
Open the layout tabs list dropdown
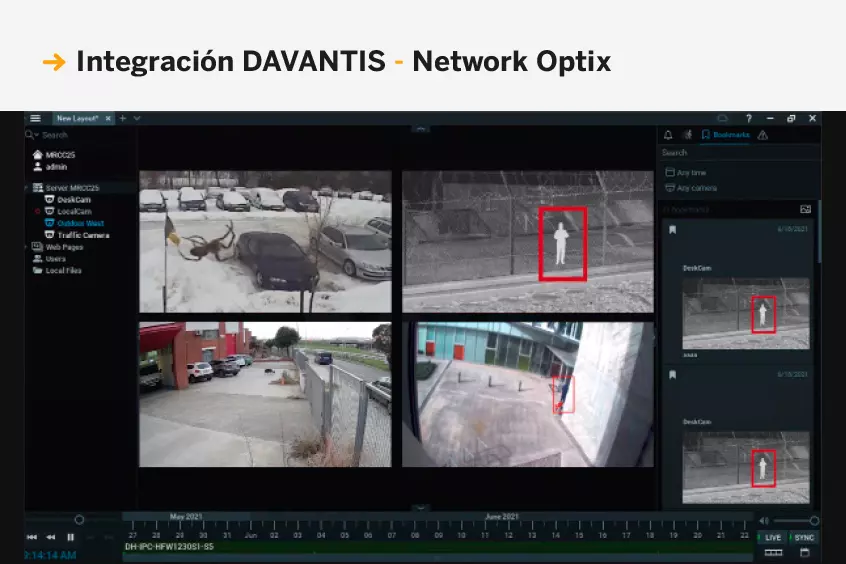click(137, 118)
